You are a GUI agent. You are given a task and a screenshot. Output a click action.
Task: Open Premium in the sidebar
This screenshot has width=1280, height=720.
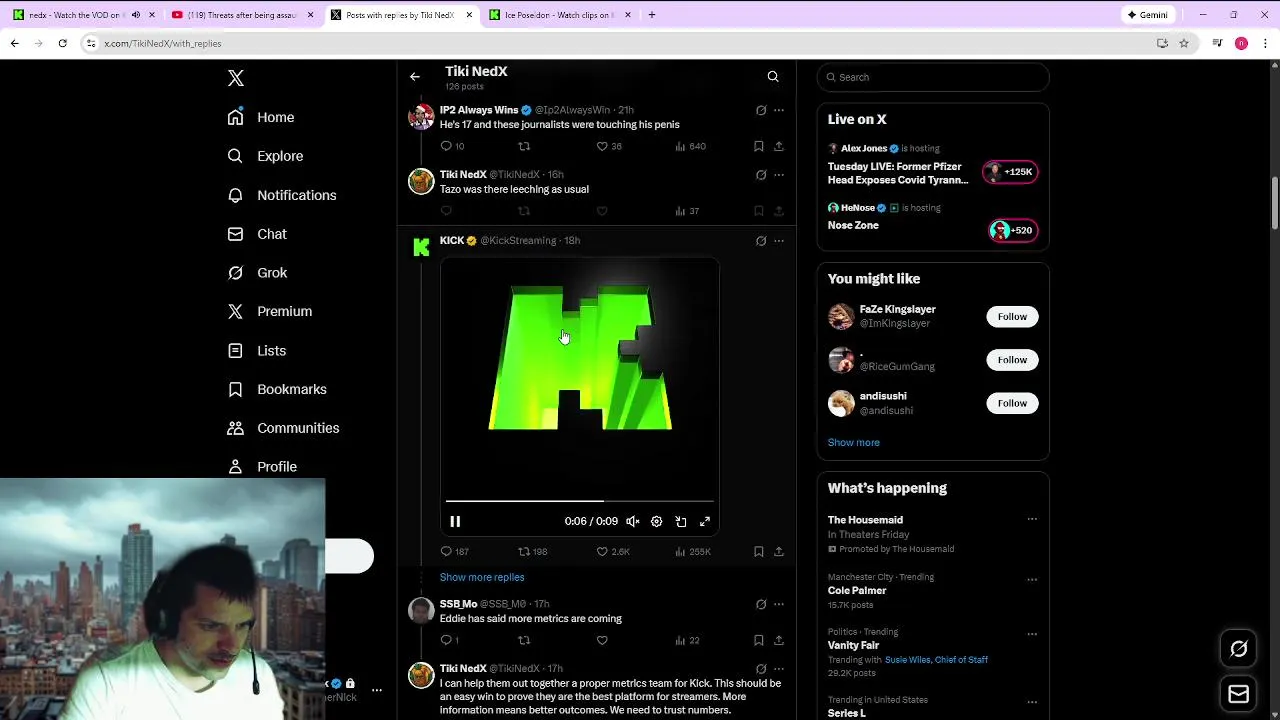click(x=270, y=311)
